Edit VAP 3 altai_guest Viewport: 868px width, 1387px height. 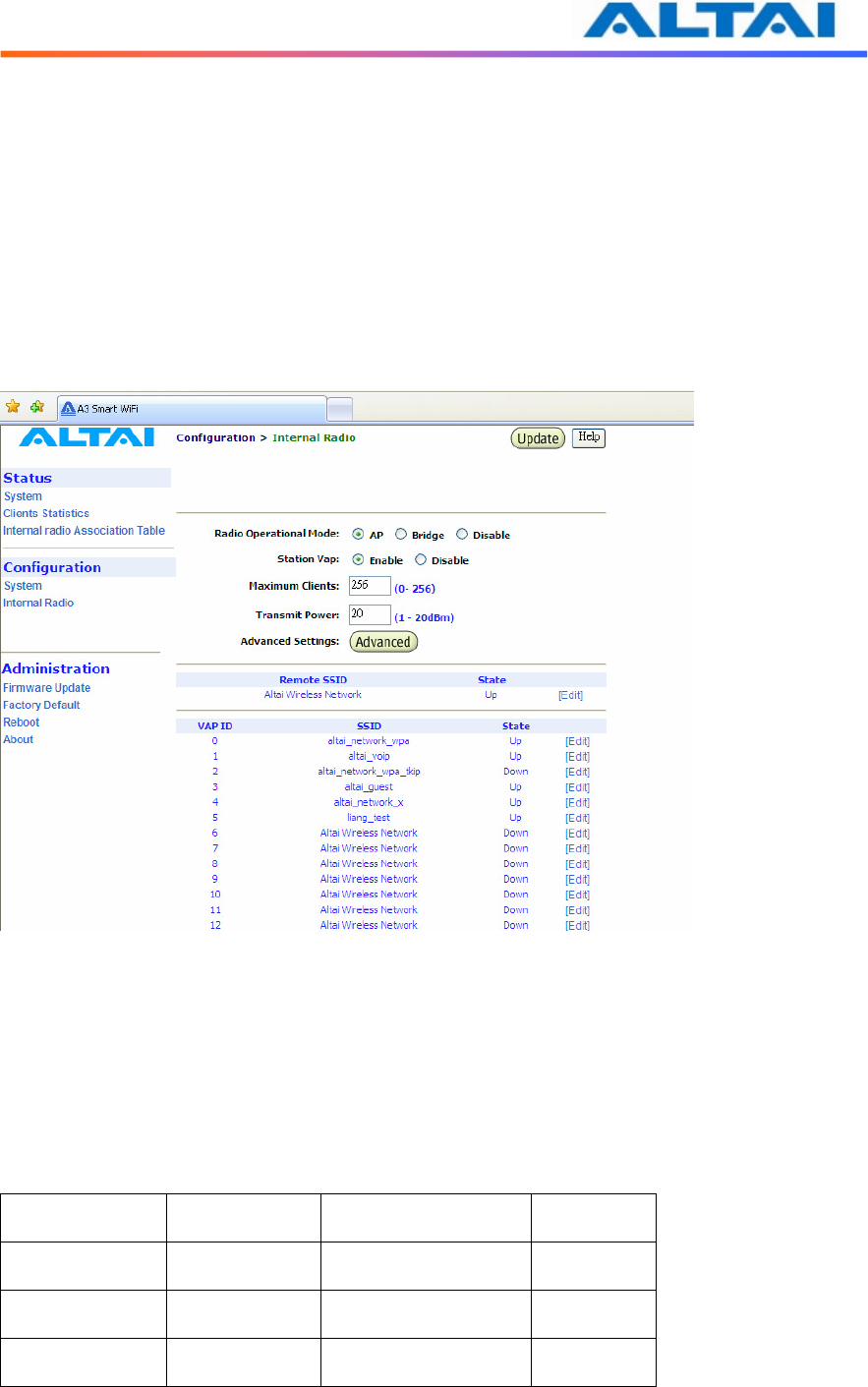coord(577,787)
